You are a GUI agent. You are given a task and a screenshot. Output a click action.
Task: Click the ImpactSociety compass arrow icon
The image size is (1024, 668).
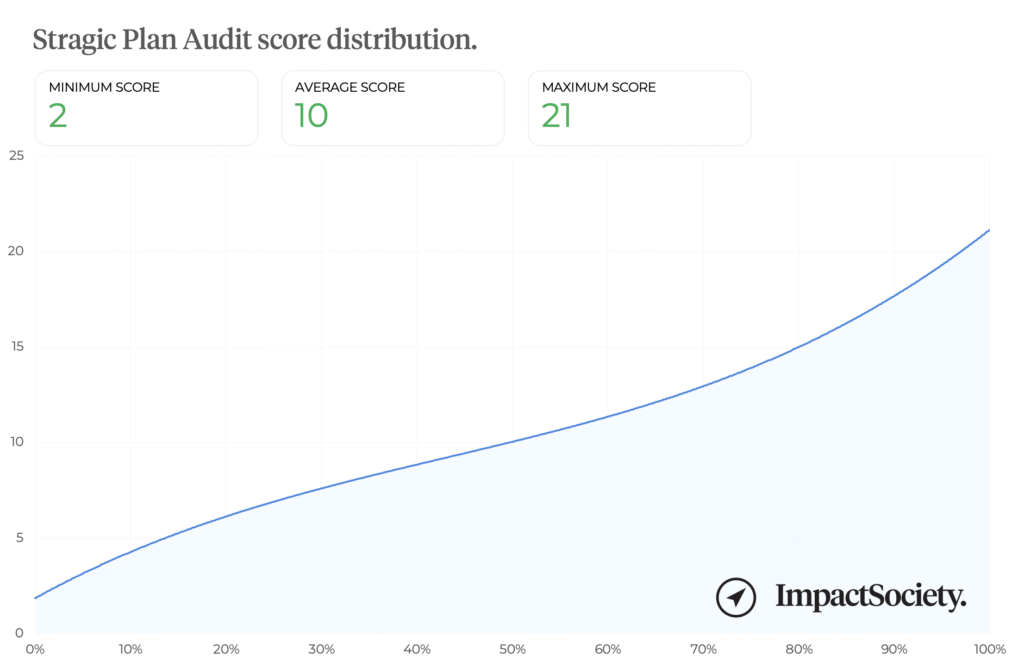pyautogui.click(x=736, y=597)
